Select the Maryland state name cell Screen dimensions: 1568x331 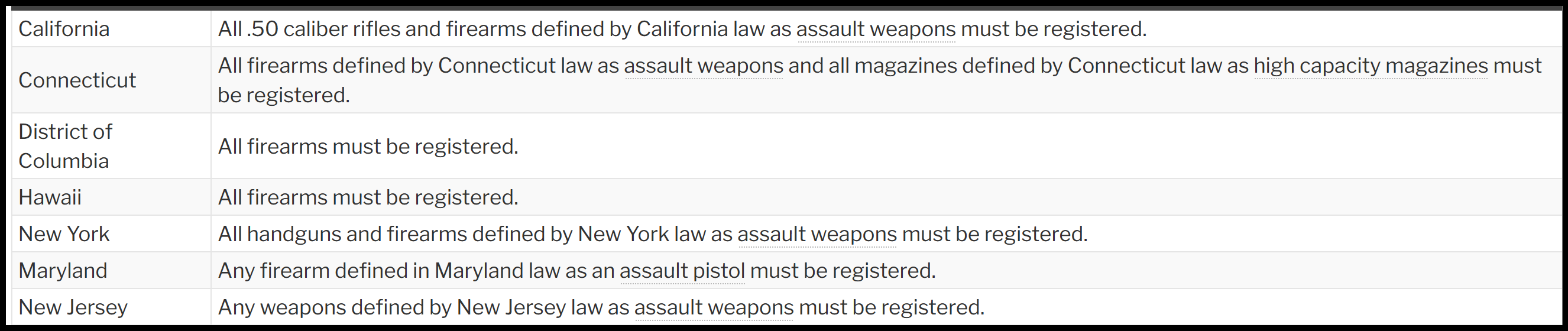(x=63, y=271)
